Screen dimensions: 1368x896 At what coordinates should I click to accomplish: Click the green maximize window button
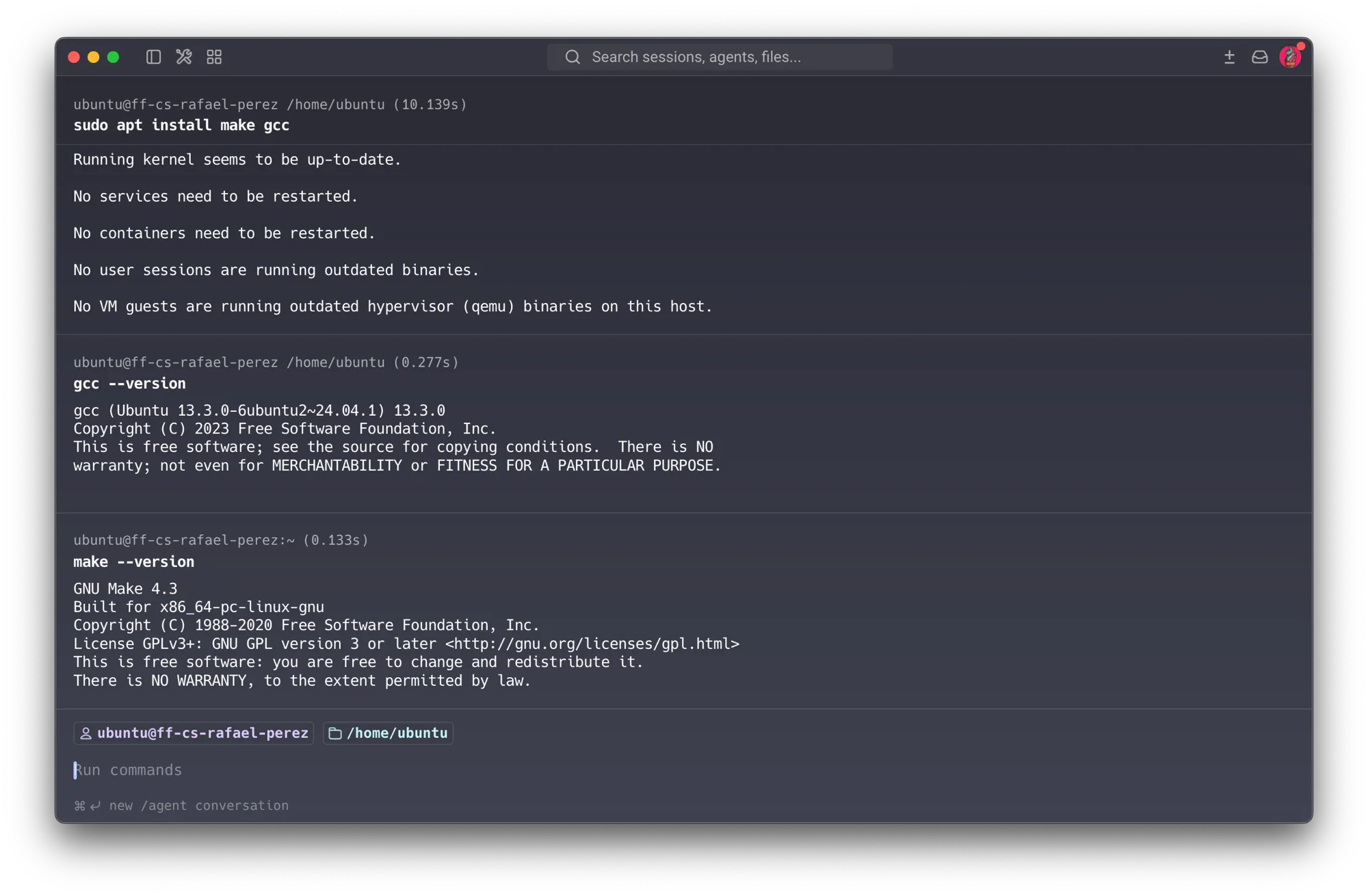114,57
